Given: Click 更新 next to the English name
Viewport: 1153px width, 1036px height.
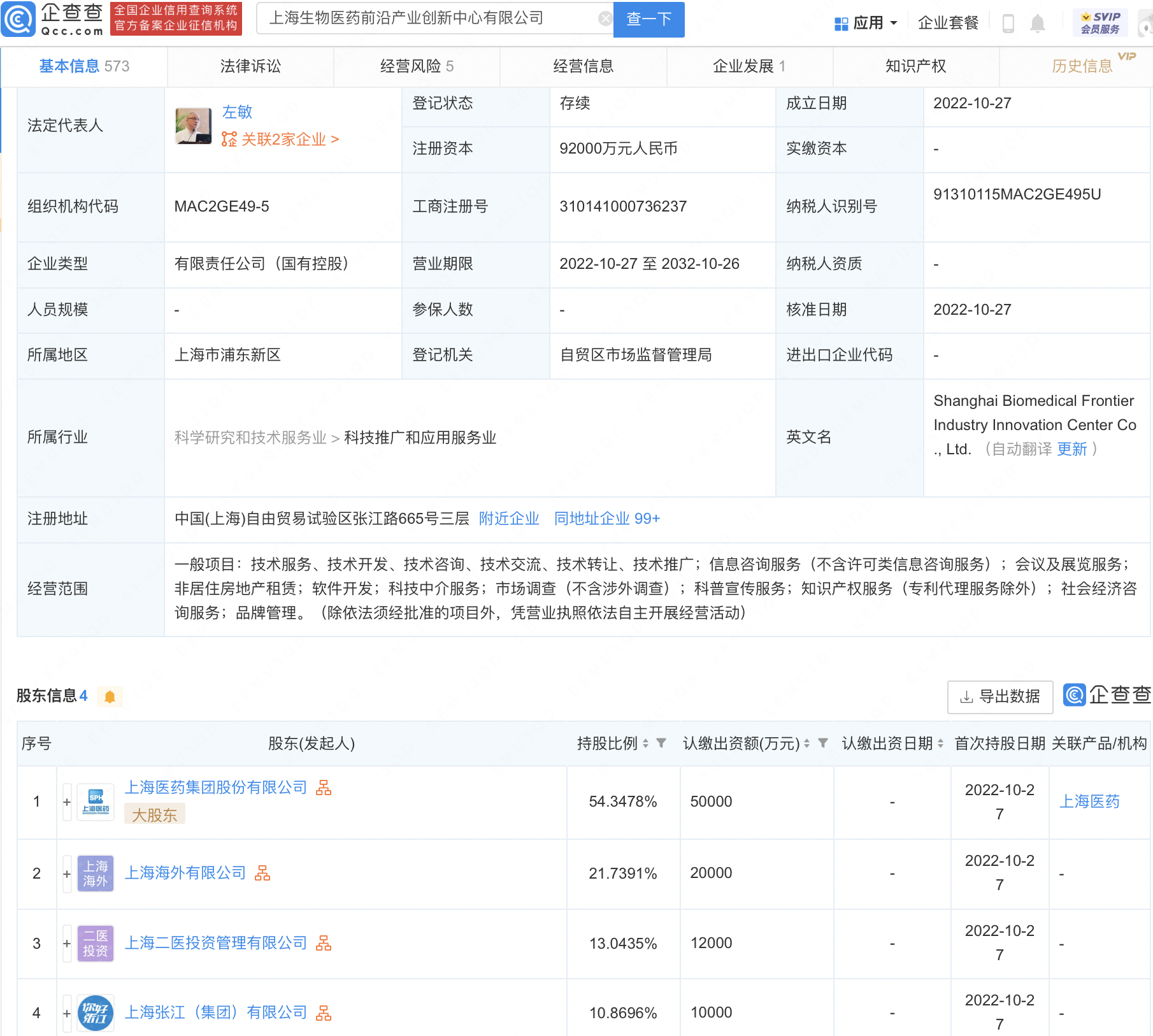Looking at the screenshot, I should click(1072, 449).
